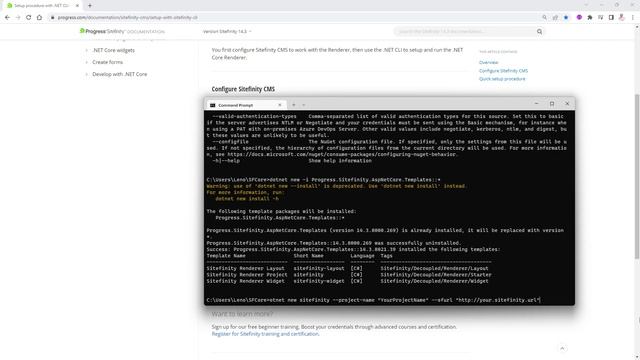Open the Extensions puzzle menu

[x=590, y=18]
